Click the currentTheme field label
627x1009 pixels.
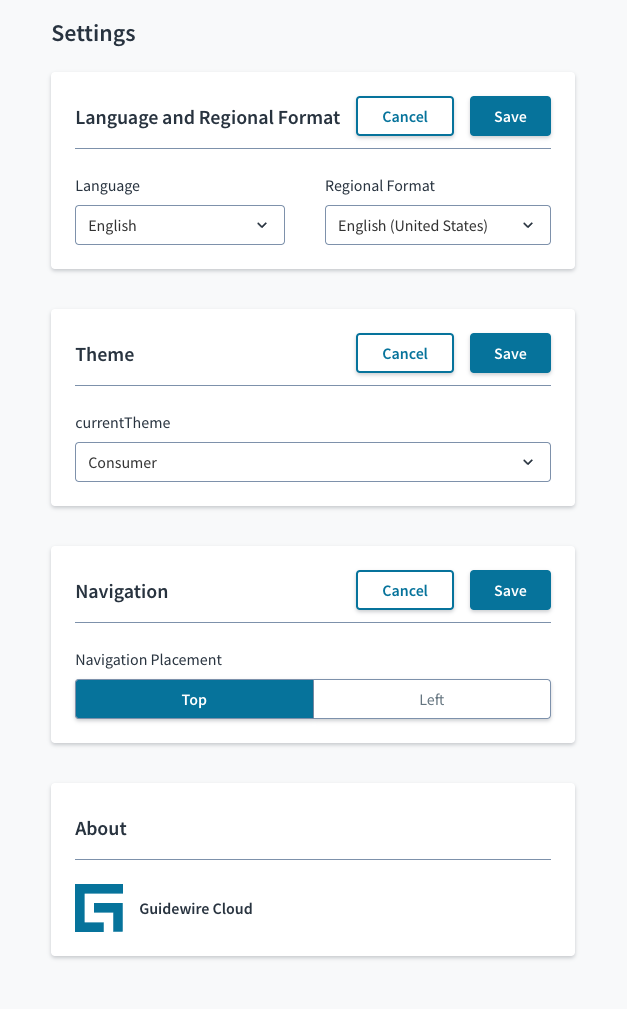click(123, 423)
